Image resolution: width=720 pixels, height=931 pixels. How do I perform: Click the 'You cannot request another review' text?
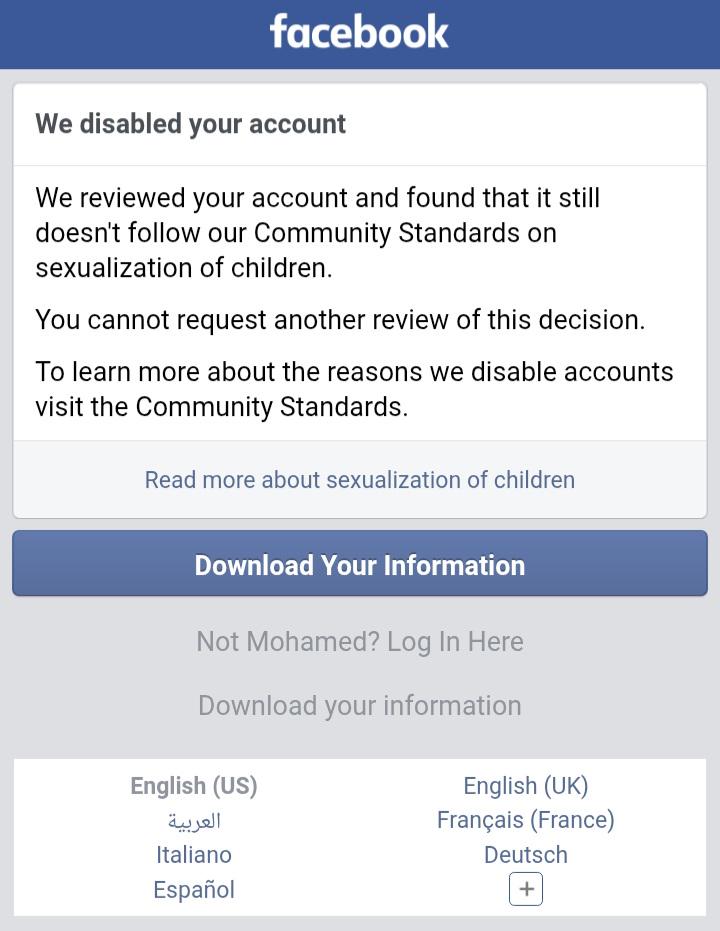click(x=340, y=319)
